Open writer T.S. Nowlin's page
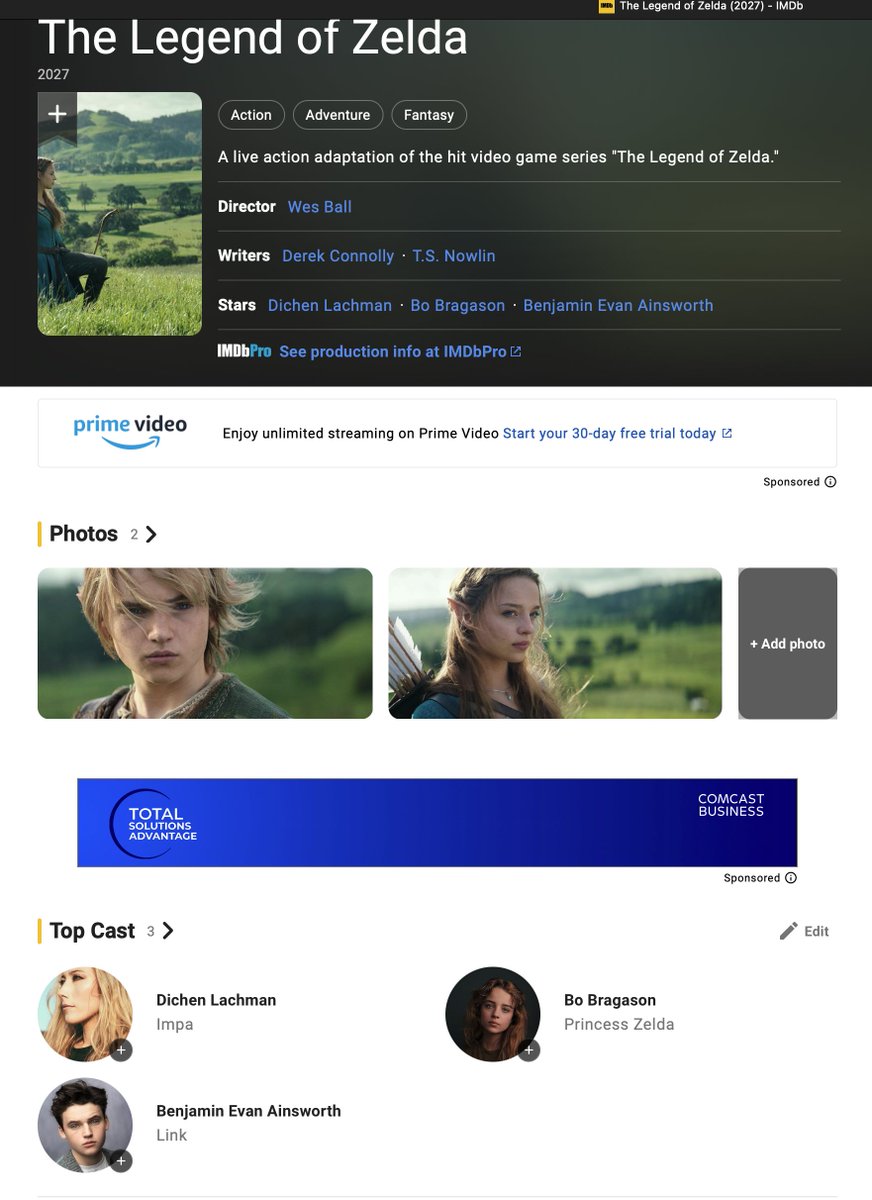The image size is (872, 1200). [454, 256]
